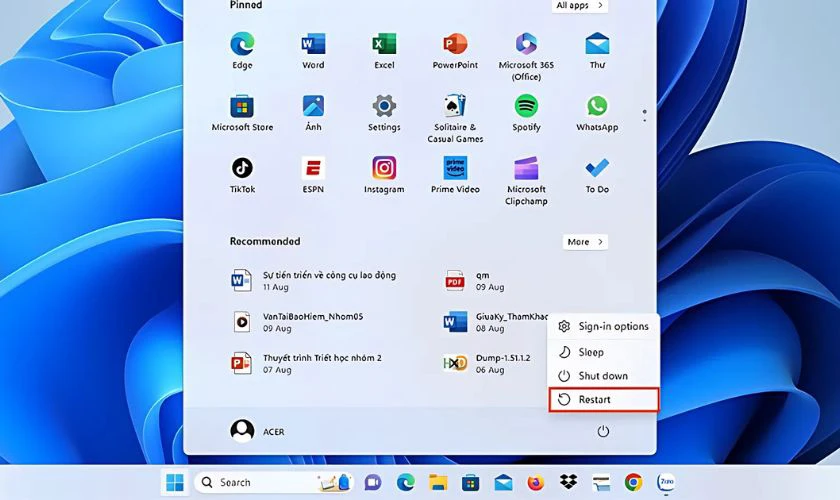Open the Settings pinned app

click(384, 113)
